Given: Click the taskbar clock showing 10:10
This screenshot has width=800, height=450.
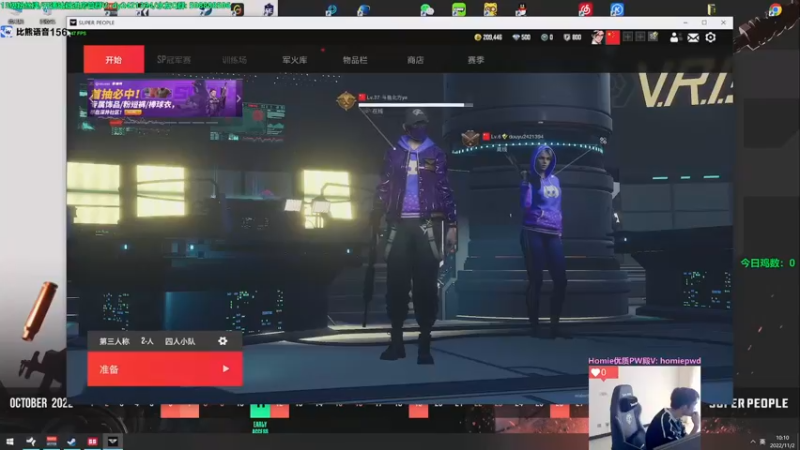Looking at the screenshot, I should (783, 442).
